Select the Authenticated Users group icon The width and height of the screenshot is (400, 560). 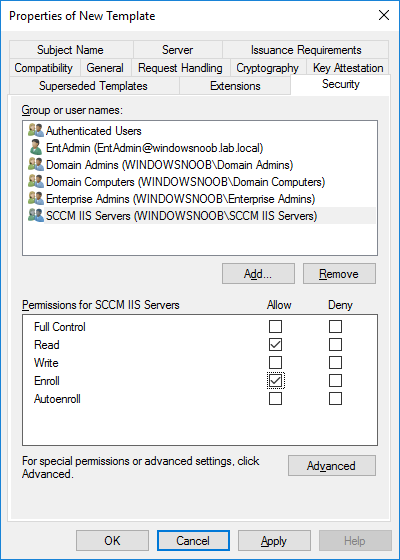coord(36,131)
